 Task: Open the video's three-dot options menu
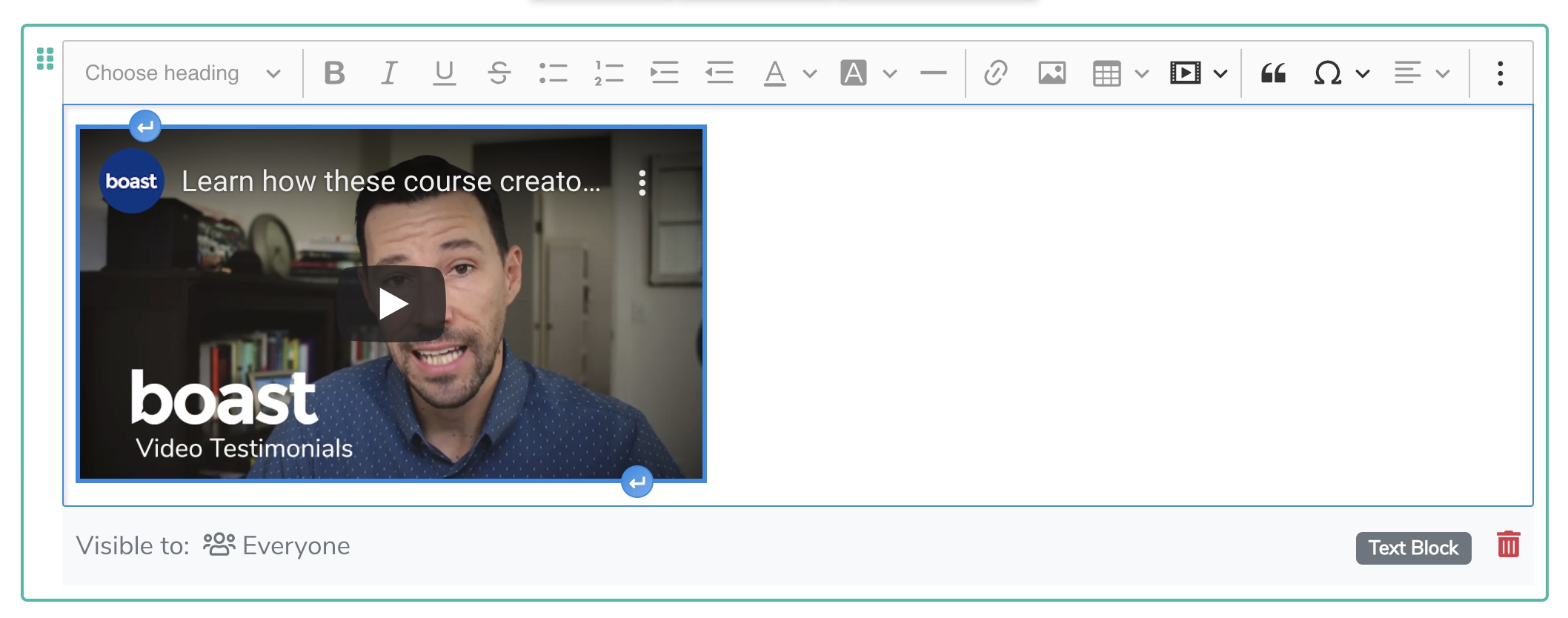coord(642,182)
